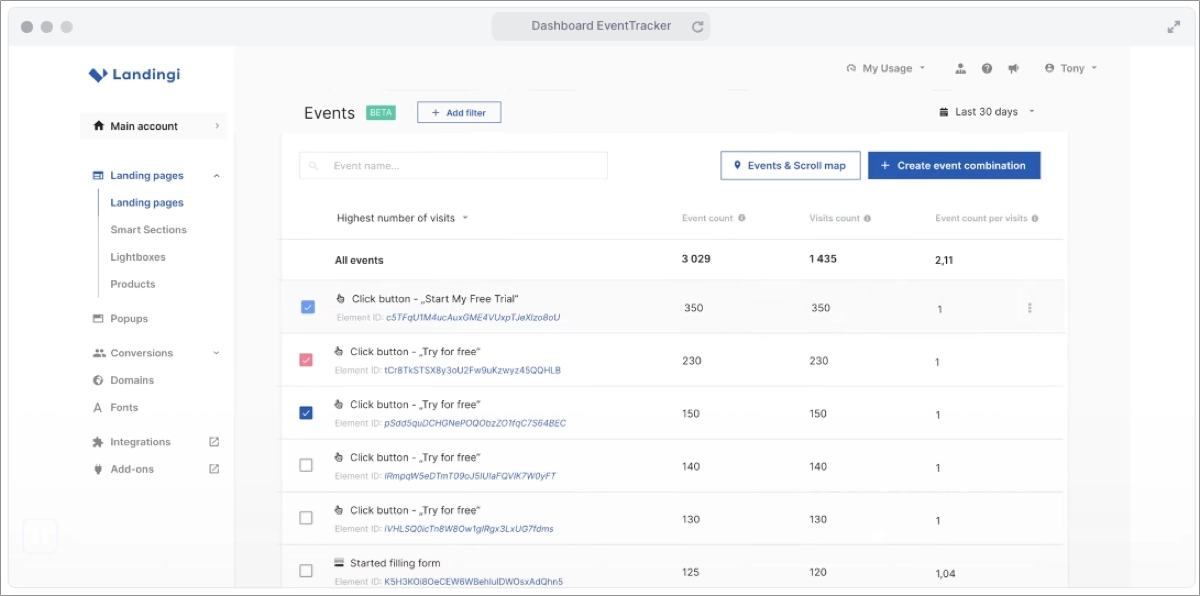The image size is (1200, 596).
Task: Collapse the Landing pages section in sidebar
Action: (x=217, y=175)
